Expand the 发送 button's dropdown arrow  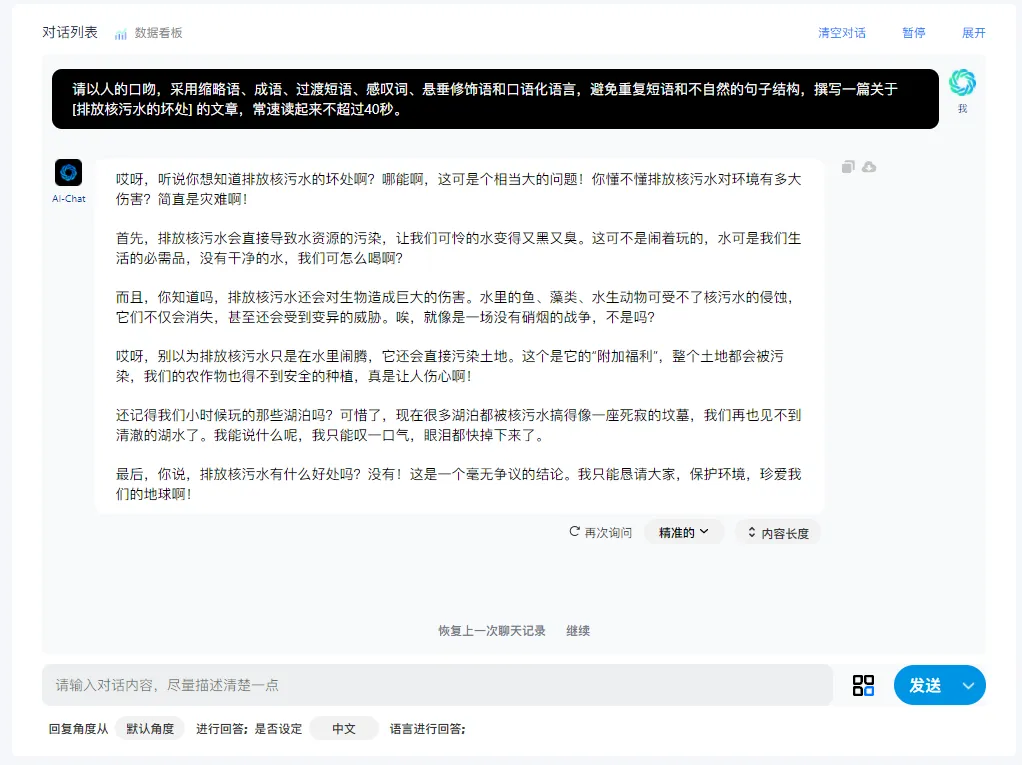point(967,685)
